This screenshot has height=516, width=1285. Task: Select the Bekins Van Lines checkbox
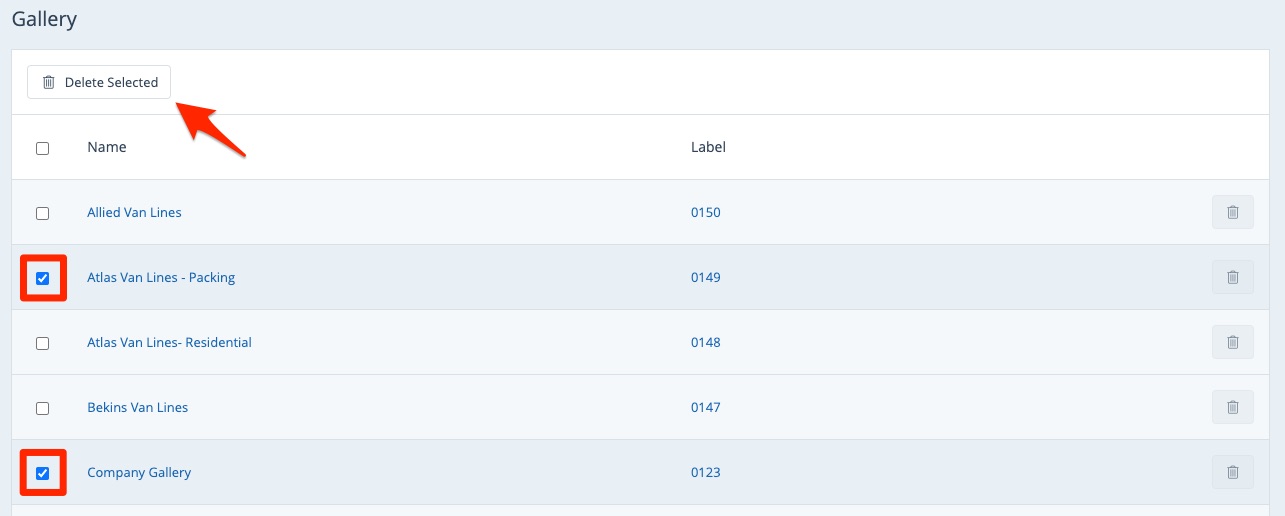click(x=42, y=408)
